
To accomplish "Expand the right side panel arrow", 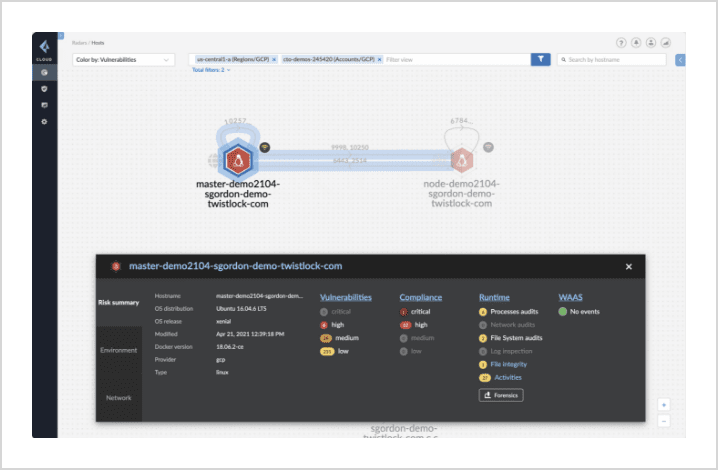I will pos(680,60).
